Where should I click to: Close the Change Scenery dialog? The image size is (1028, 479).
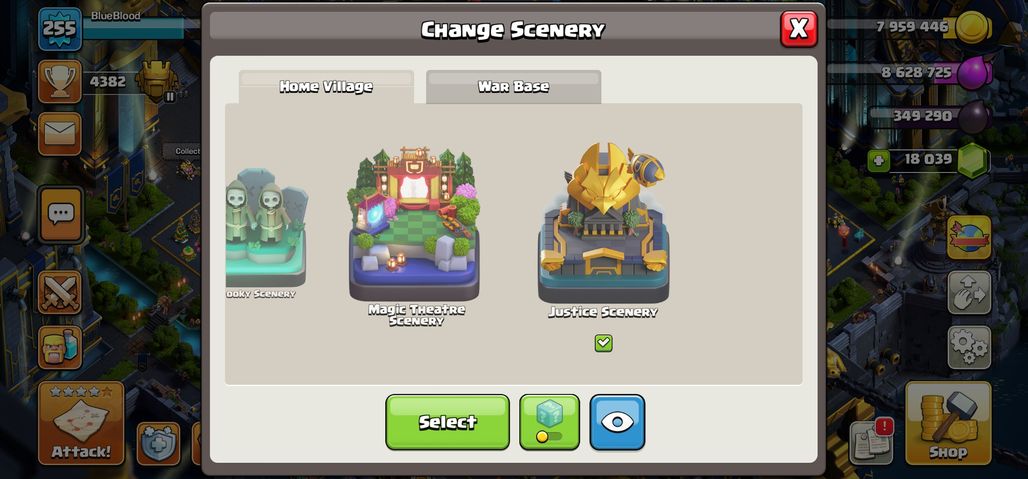coord(799,29)
